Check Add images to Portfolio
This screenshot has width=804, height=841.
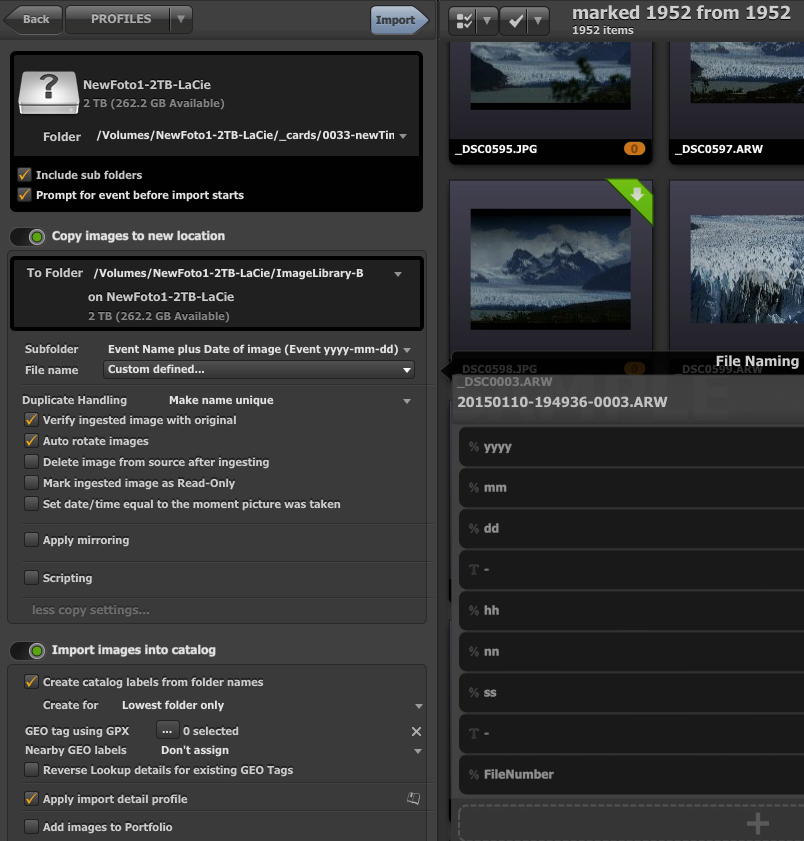pos(31,827)
